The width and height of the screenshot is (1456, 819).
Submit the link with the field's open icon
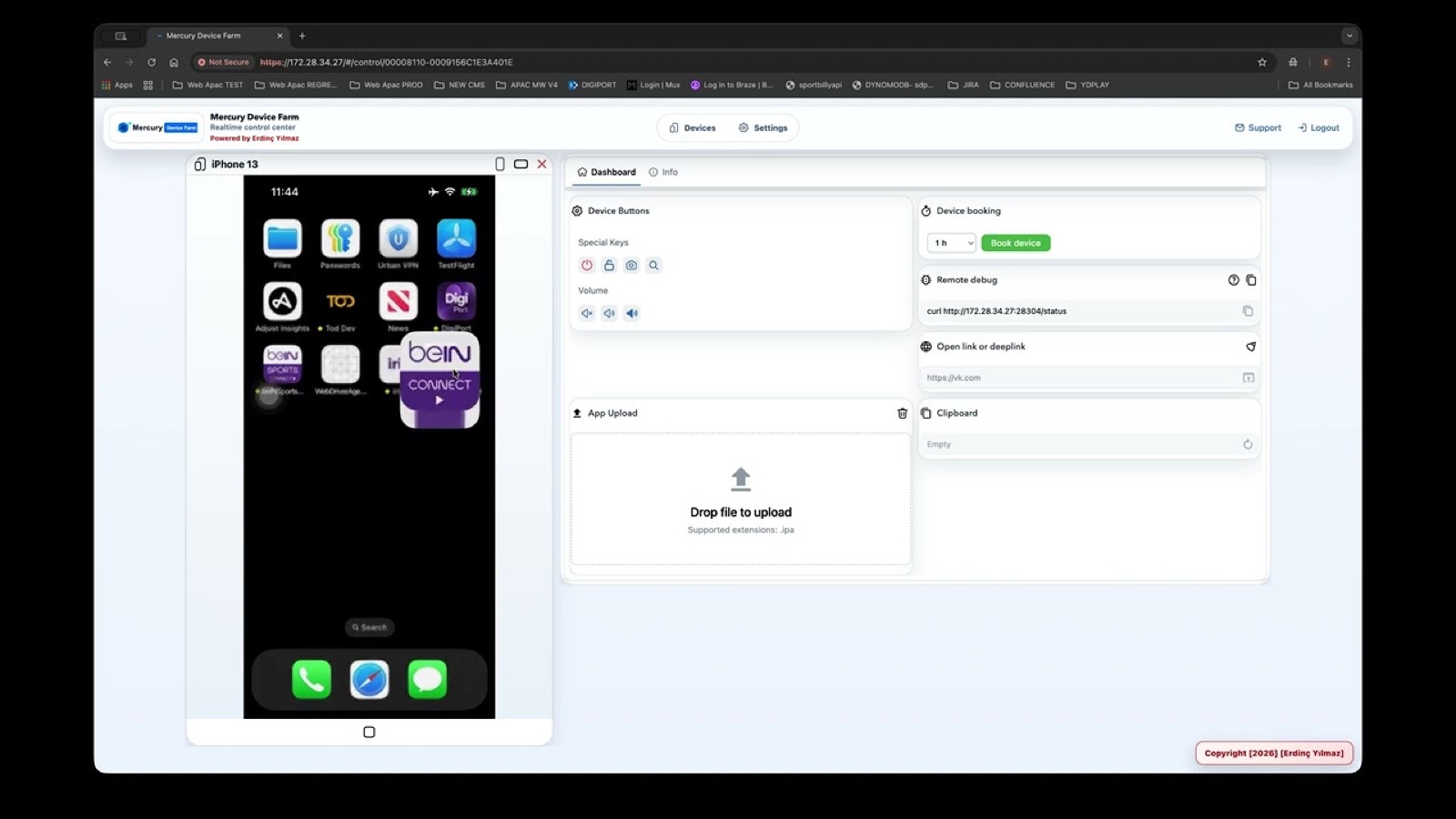pos(1249,378)
